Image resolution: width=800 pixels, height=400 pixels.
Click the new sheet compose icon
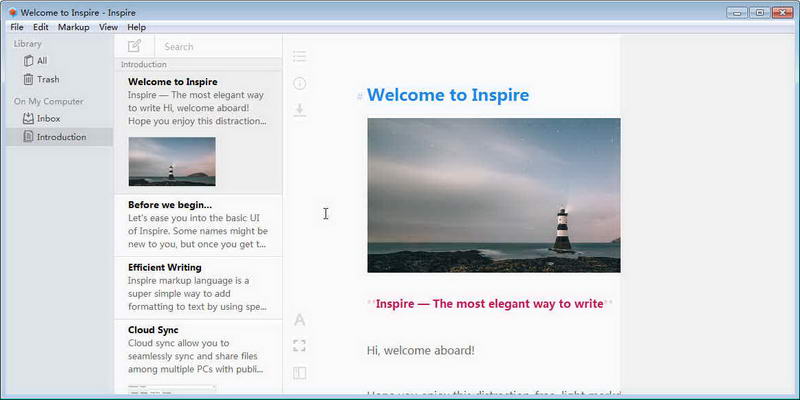click(134, 46)
